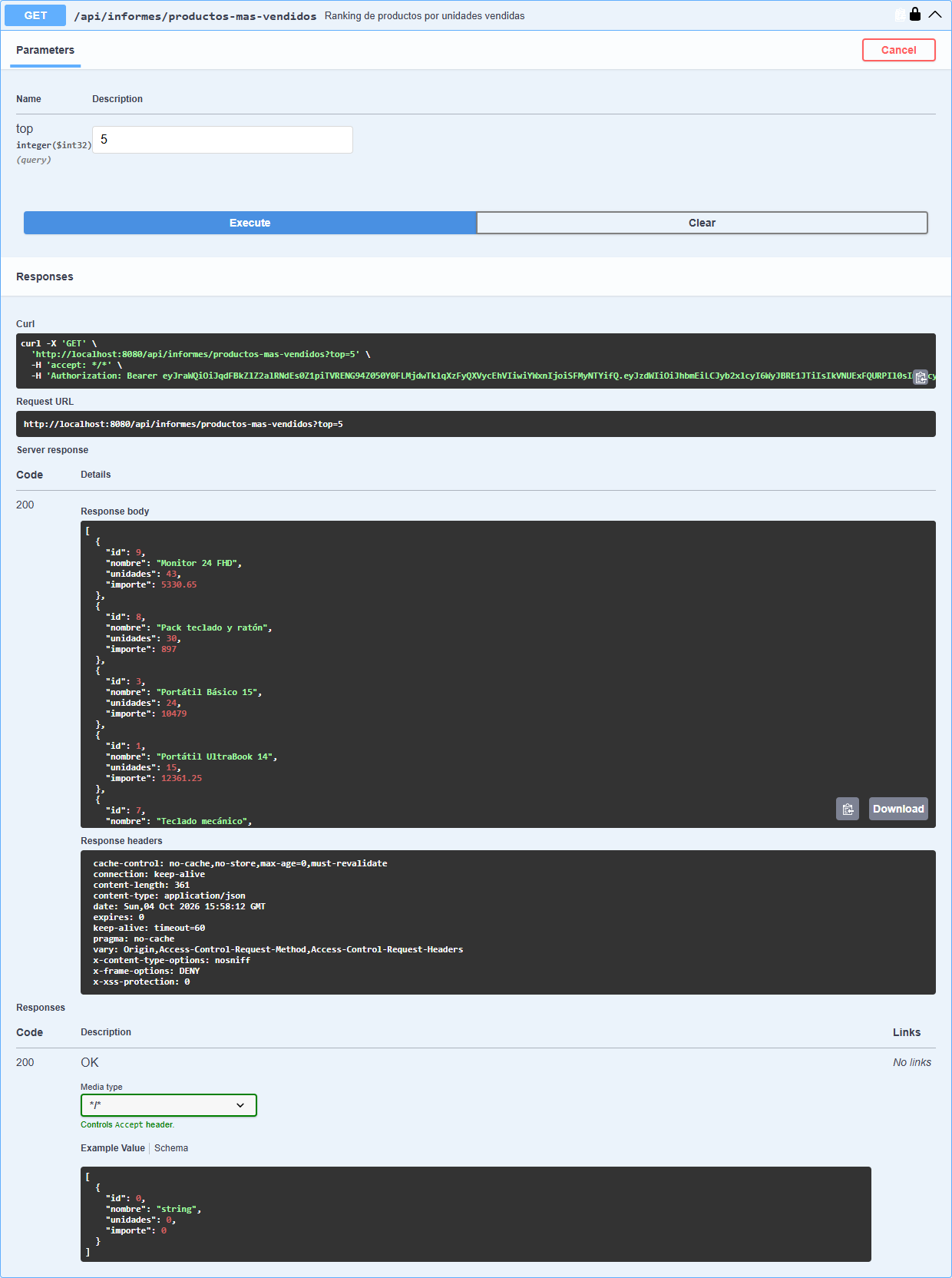Cancel the try-it-out mode
952x1278 pixels.
(899, 50)
